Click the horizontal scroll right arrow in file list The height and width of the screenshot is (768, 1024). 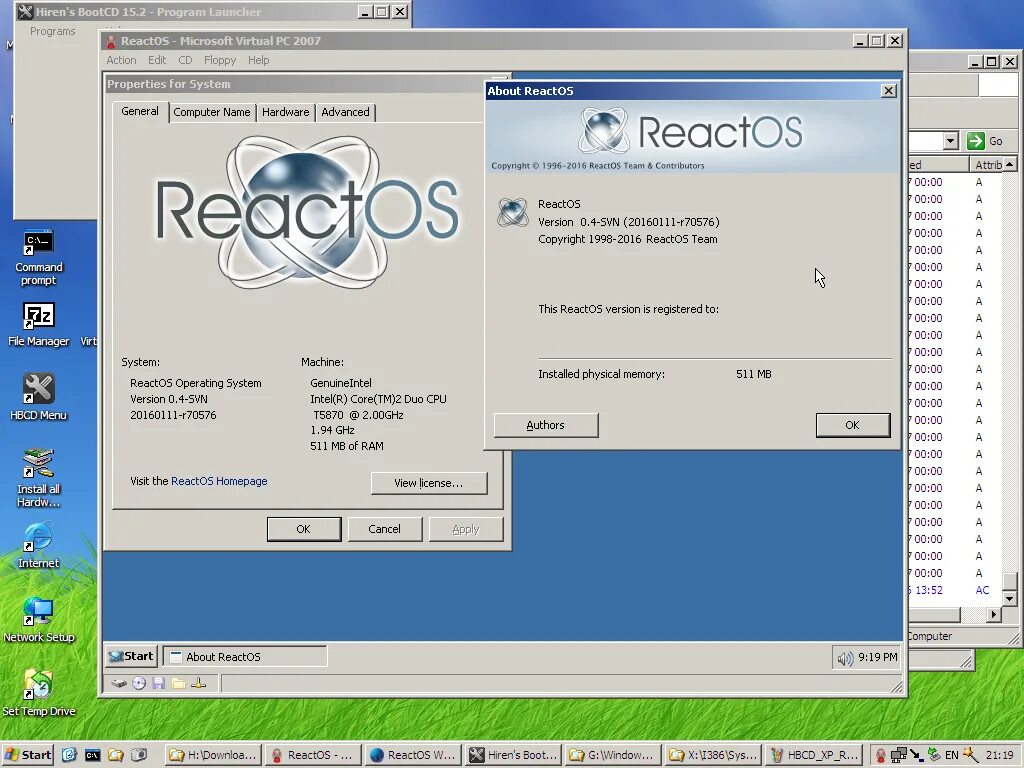coord(994,614)
